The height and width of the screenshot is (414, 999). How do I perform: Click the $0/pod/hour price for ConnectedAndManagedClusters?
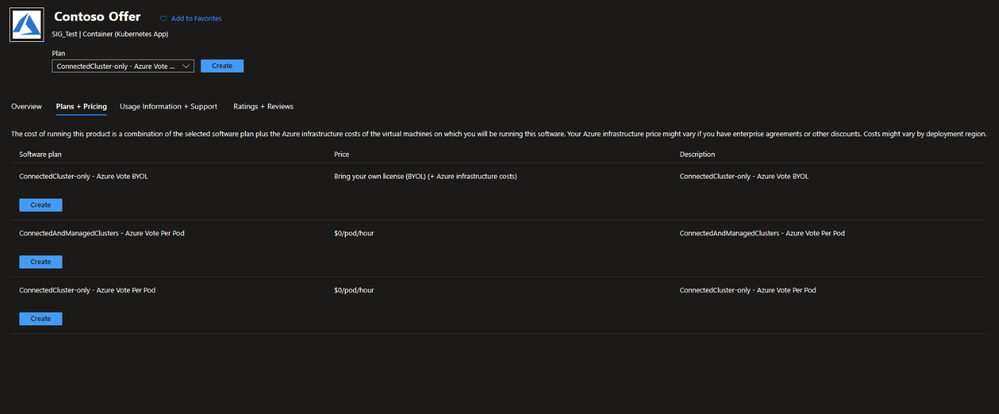[x=354, y=233]
